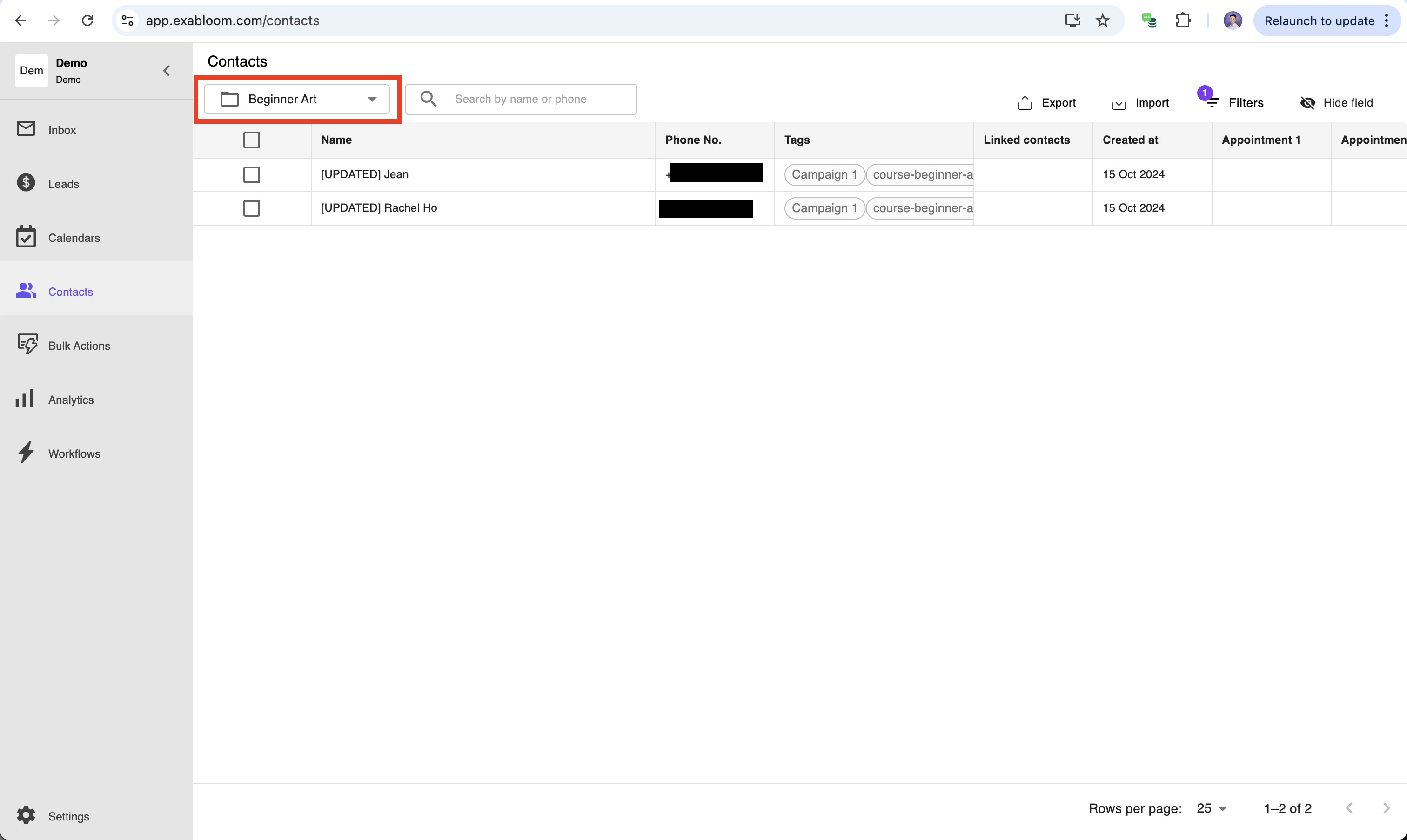This screenshot has height=840, width=1407.
Task: Click the Workflows lightning bolt icon
Action: (26, 453)
